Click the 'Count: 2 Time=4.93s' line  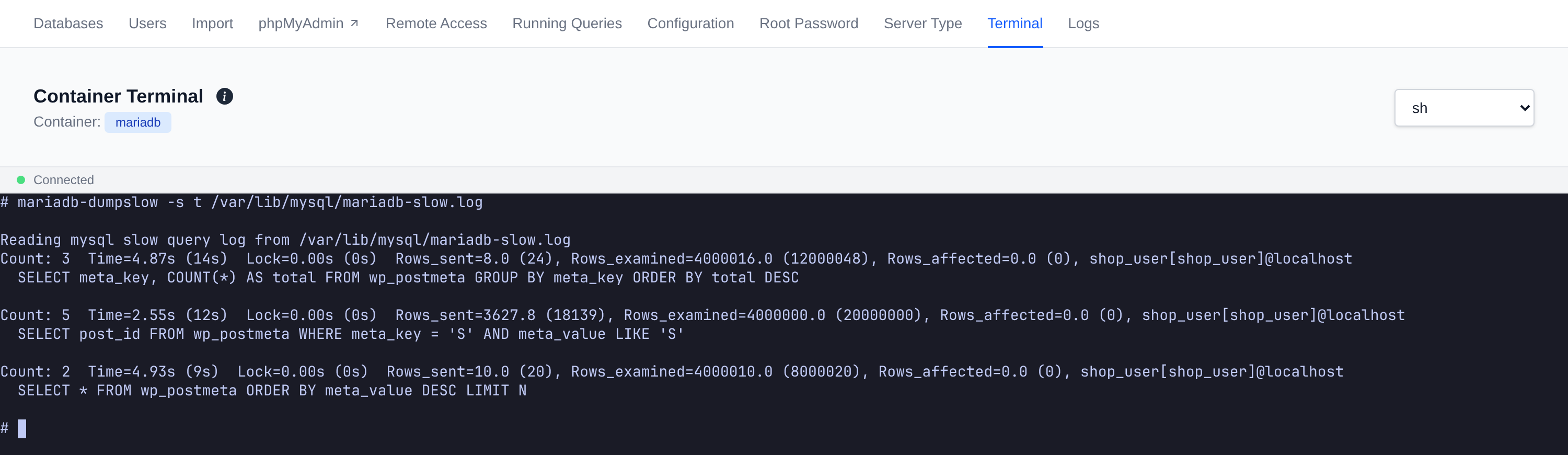click(672, 372)
